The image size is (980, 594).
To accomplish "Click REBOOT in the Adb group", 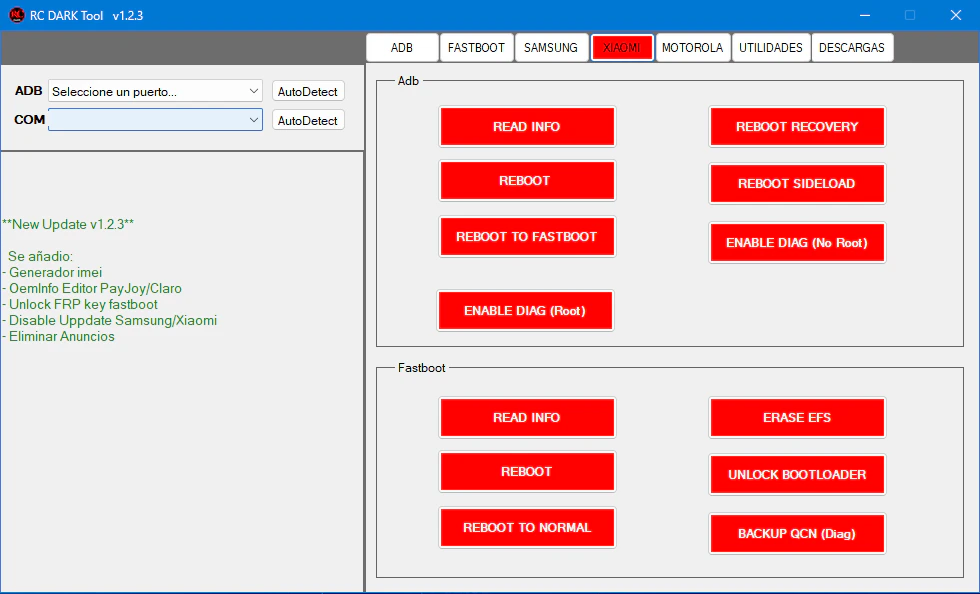I will [x=527, y=181].
